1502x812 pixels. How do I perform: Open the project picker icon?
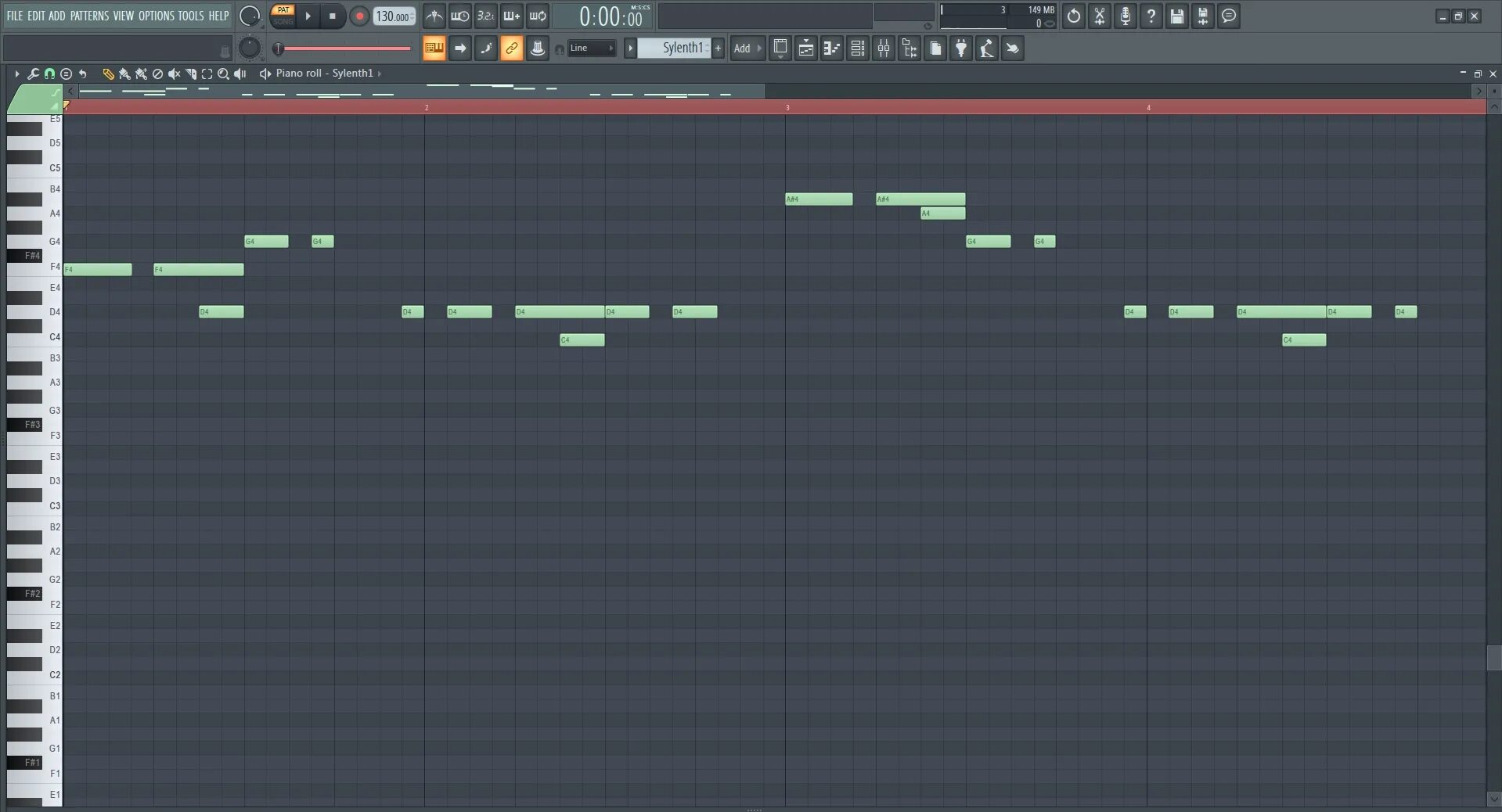click(x=935, y=49)
